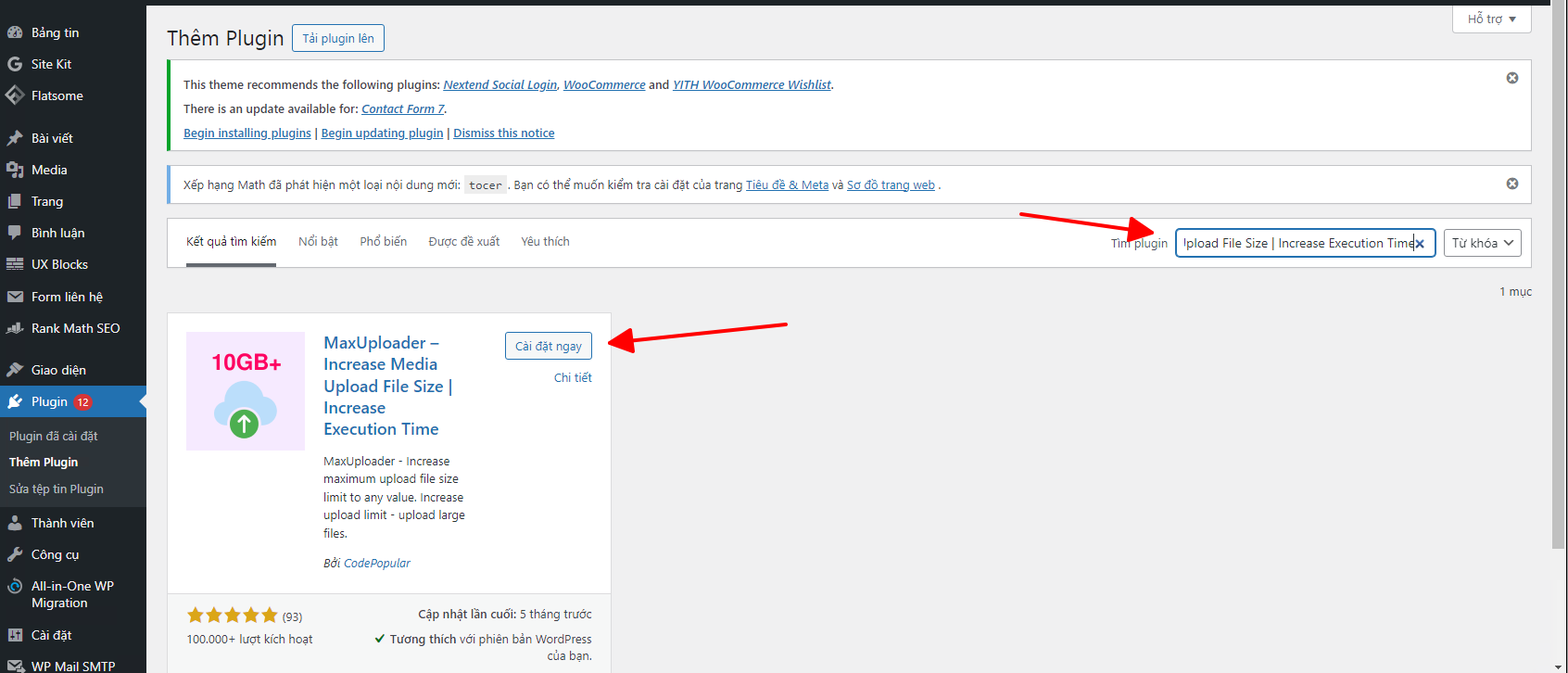This screenshot has height=673, width=1568.
Task: Expand the Hỗ trợ help panel
Action: [x=1492, y=19]
